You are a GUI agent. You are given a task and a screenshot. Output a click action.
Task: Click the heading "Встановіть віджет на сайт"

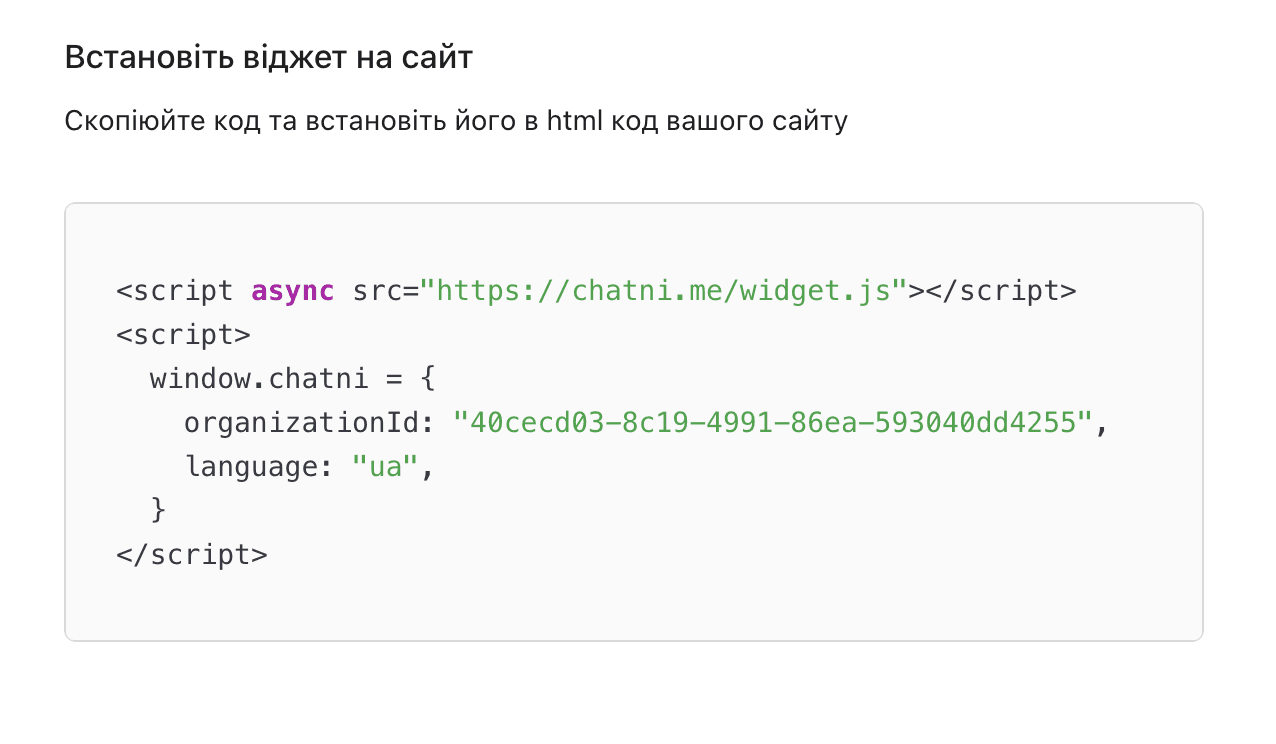[268, 58]
